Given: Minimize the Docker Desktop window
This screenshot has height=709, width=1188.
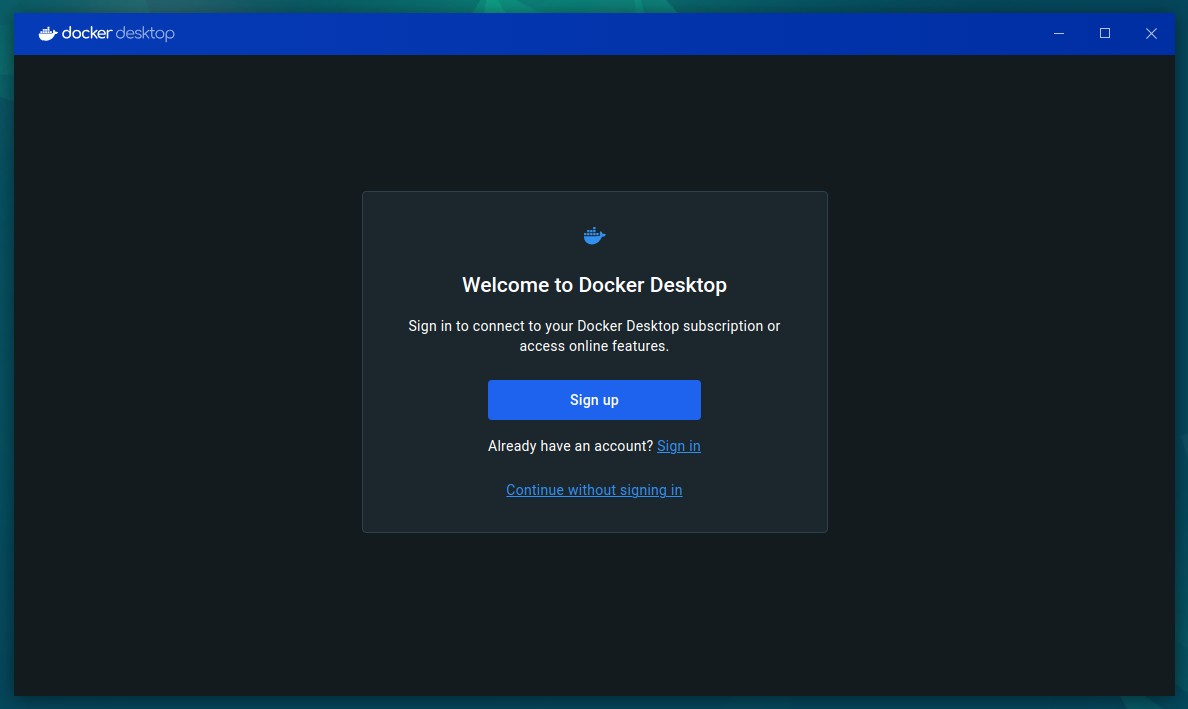Looking at the screenshot, I should click(x=1058, y=33).
